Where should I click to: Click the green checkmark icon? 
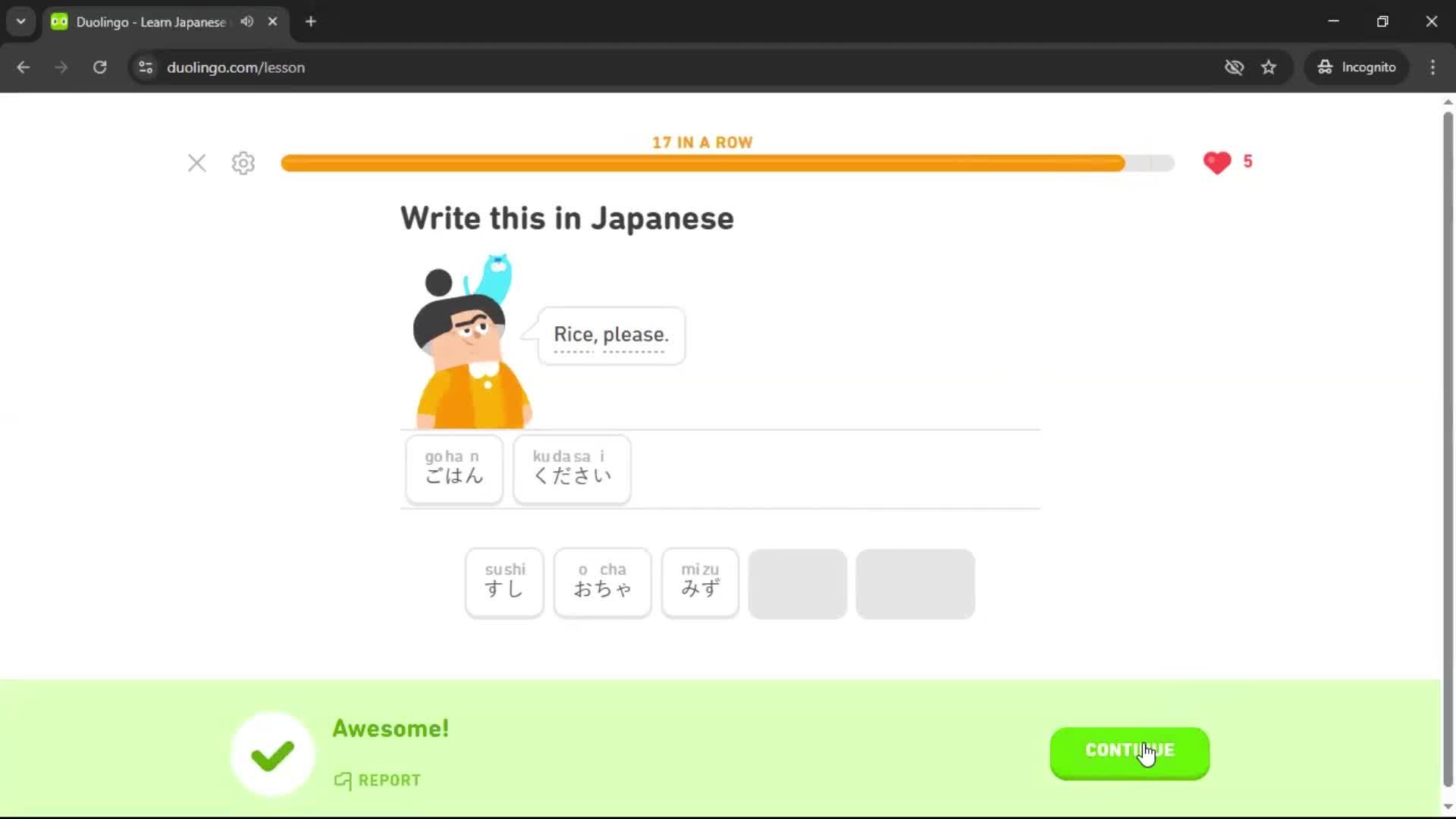coord(271,753)
